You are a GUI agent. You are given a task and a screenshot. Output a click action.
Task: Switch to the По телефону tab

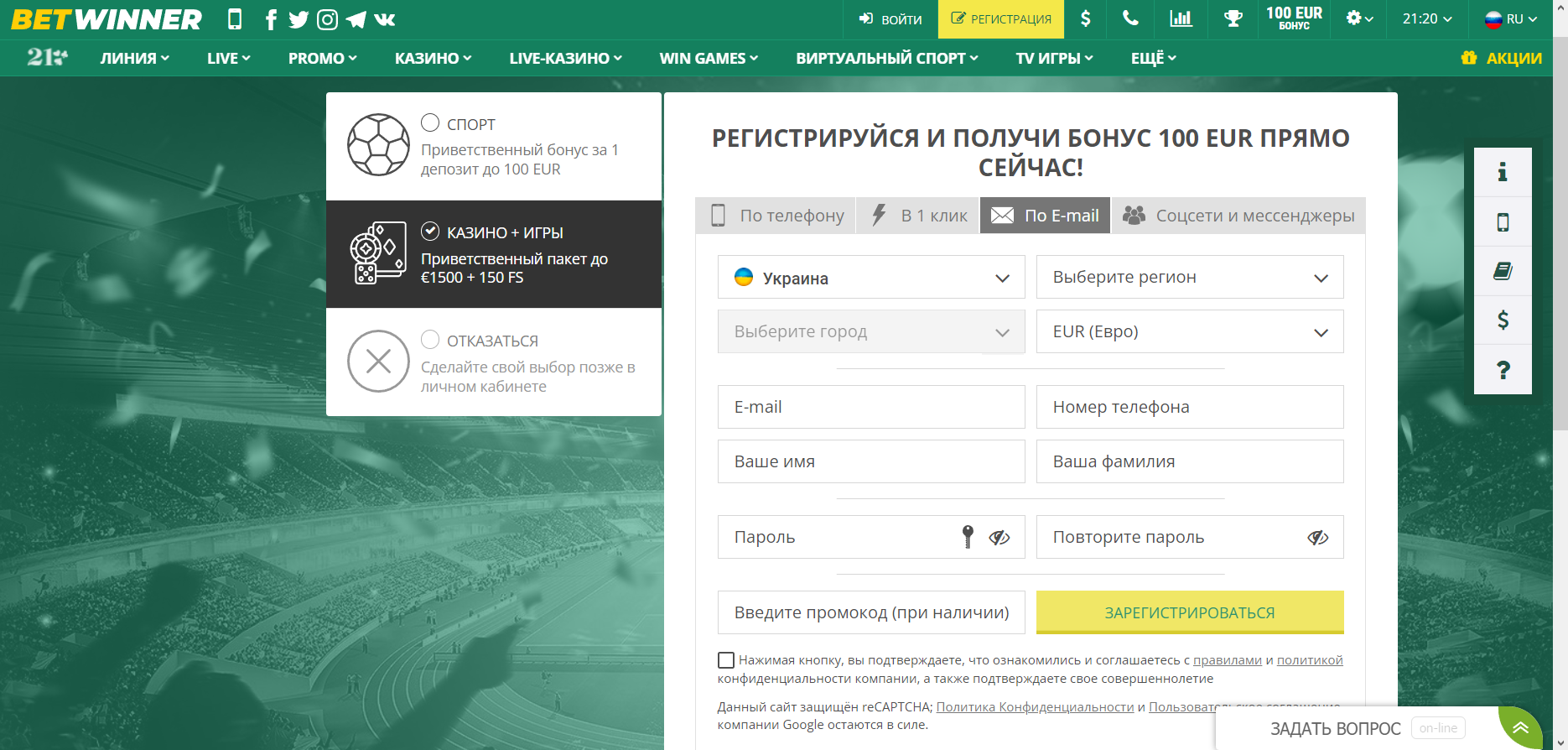click(x=776, y=216)
